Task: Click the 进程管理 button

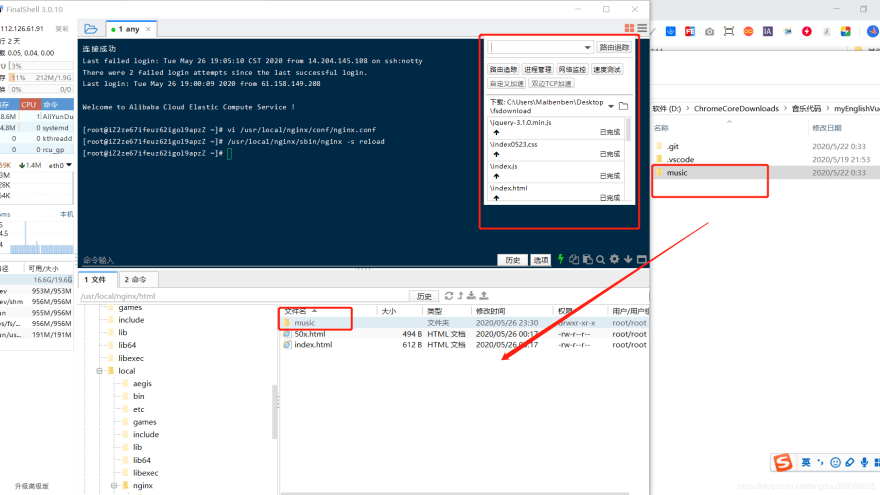Action: [x=538, y=70]
